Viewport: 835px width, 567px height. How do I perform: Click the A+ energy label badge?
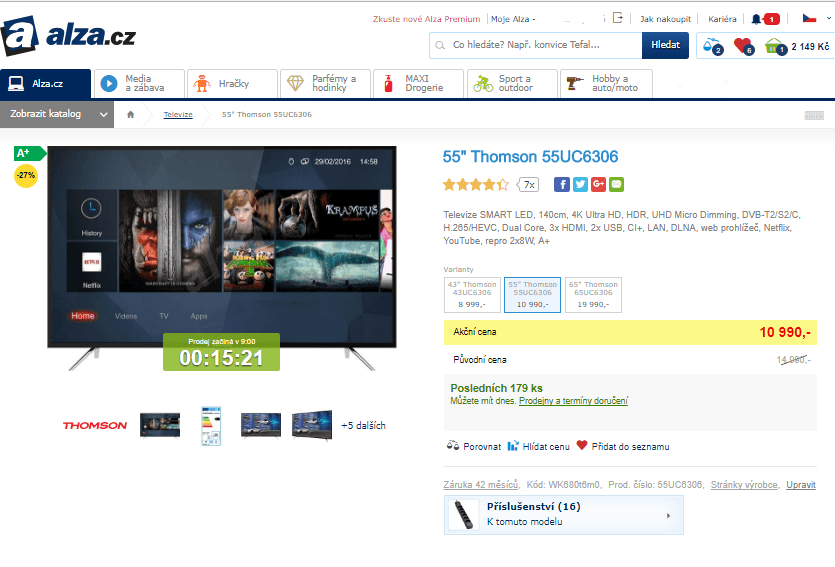(x=29, y=153)
